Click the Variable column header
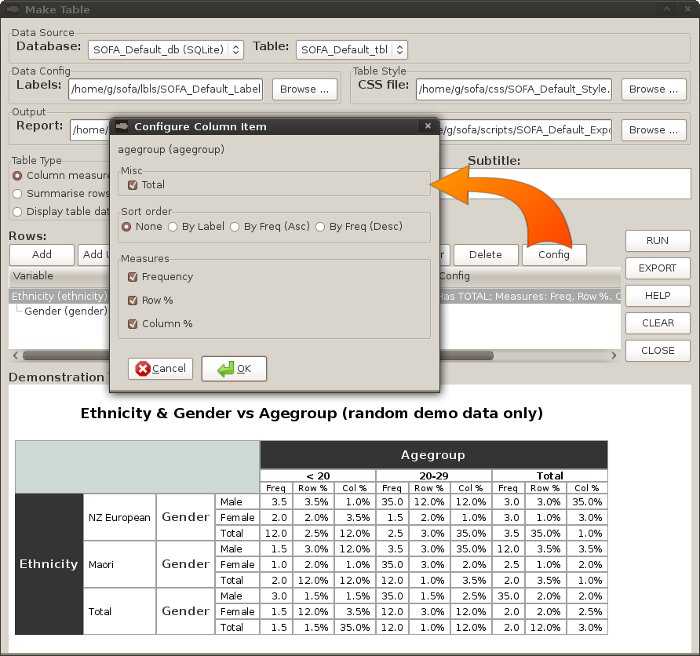 [59, 276]
